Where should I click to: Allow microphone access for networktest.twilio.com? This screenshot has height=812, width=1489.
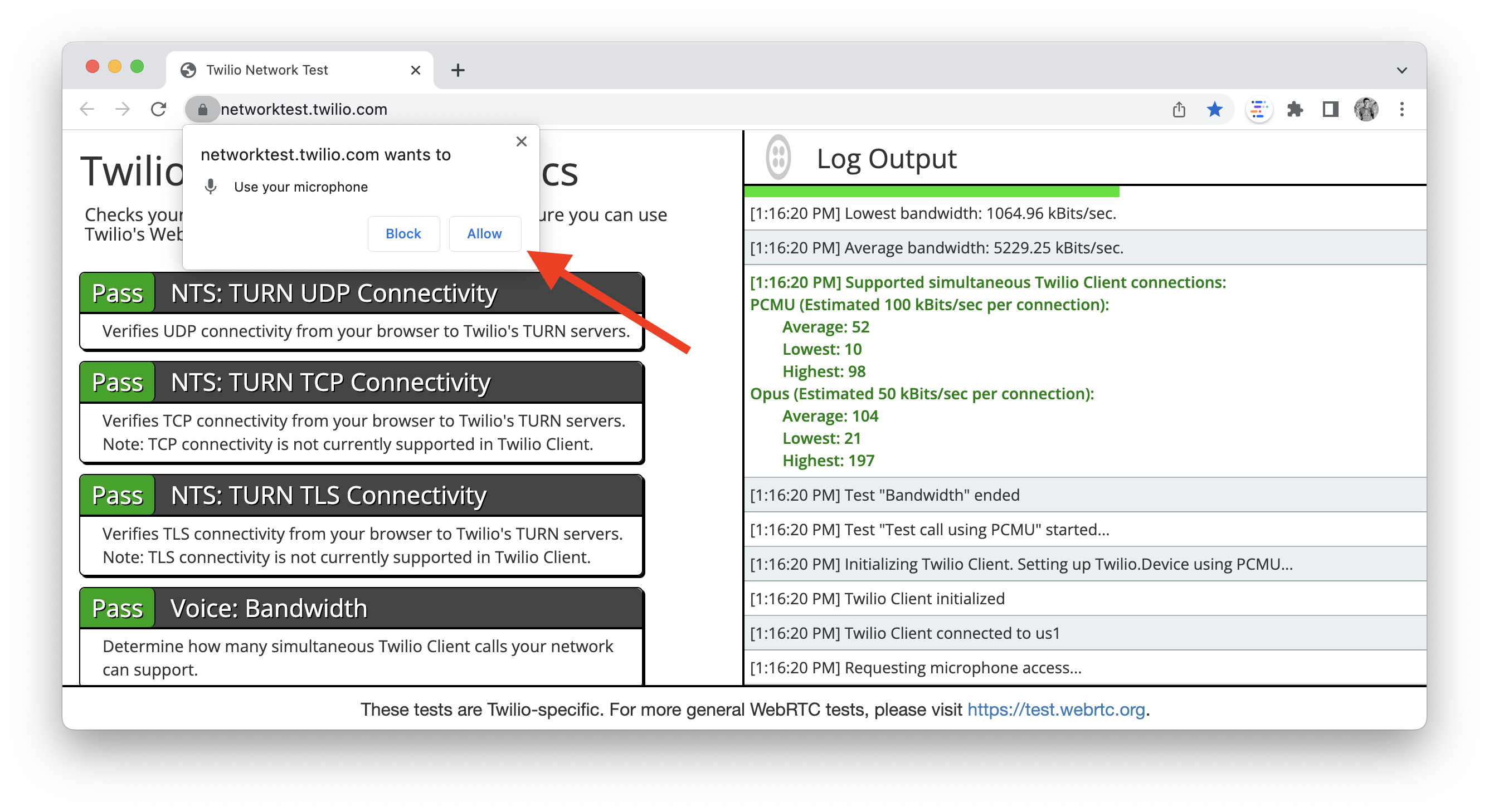(x=484, y=233)
